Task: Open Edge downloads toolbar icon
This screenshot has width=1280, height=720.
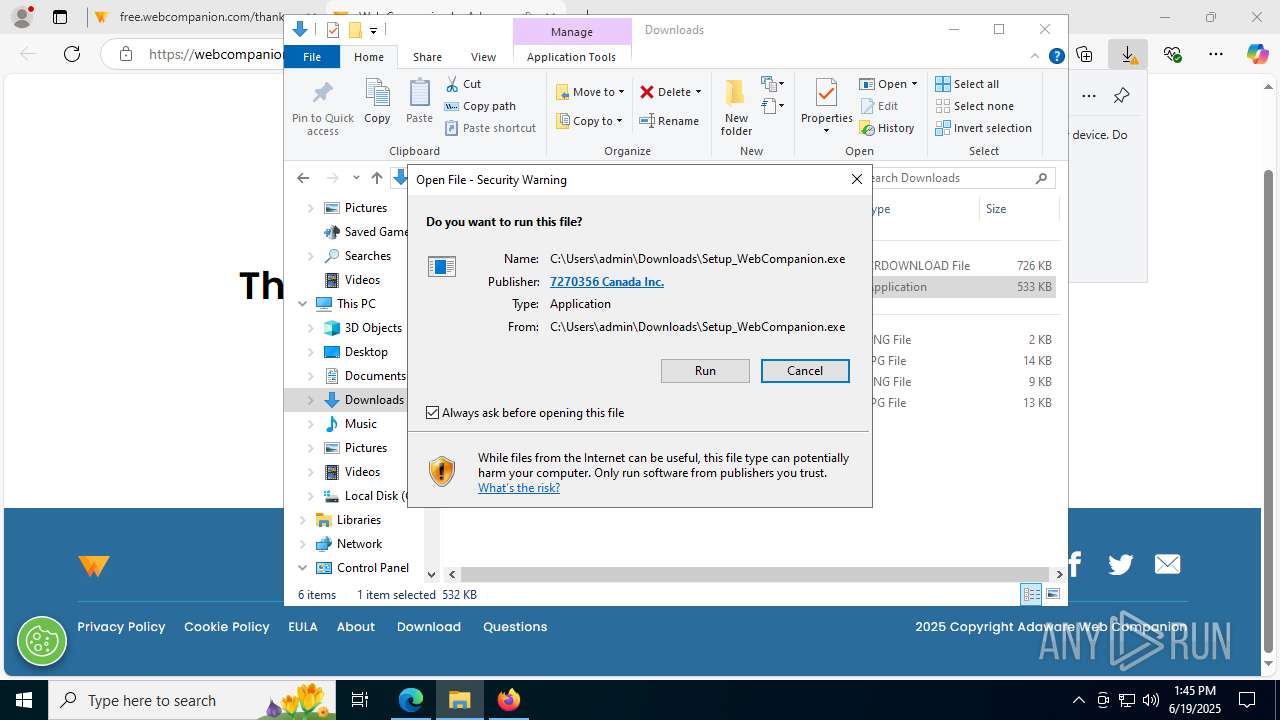Action: tap(1128, 54)
